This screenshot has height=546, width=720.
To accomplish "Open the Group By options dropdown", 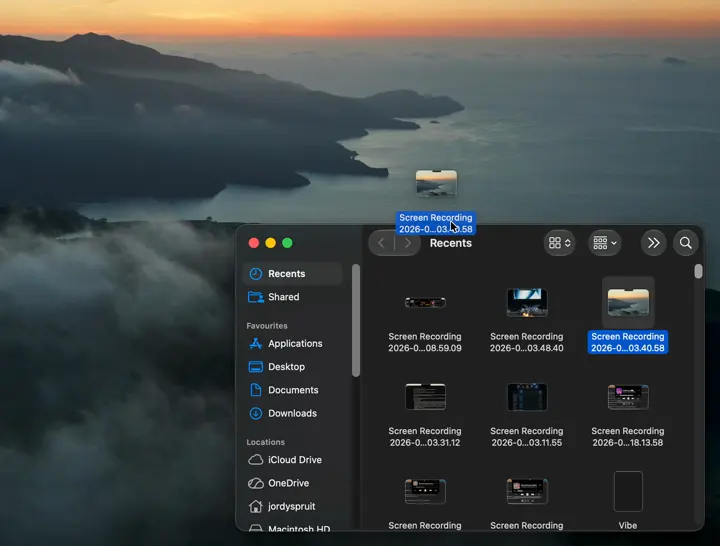I will click(604, 243).
